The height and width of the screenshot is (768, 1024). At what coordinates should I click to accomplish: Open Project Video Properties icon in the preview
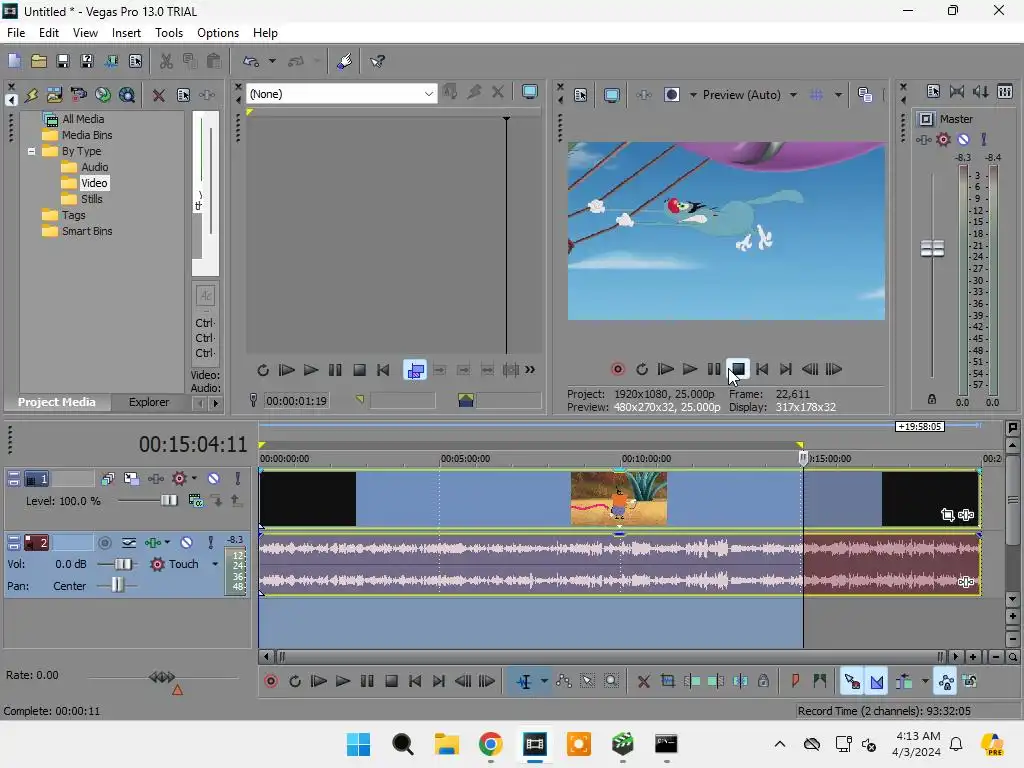581,95
